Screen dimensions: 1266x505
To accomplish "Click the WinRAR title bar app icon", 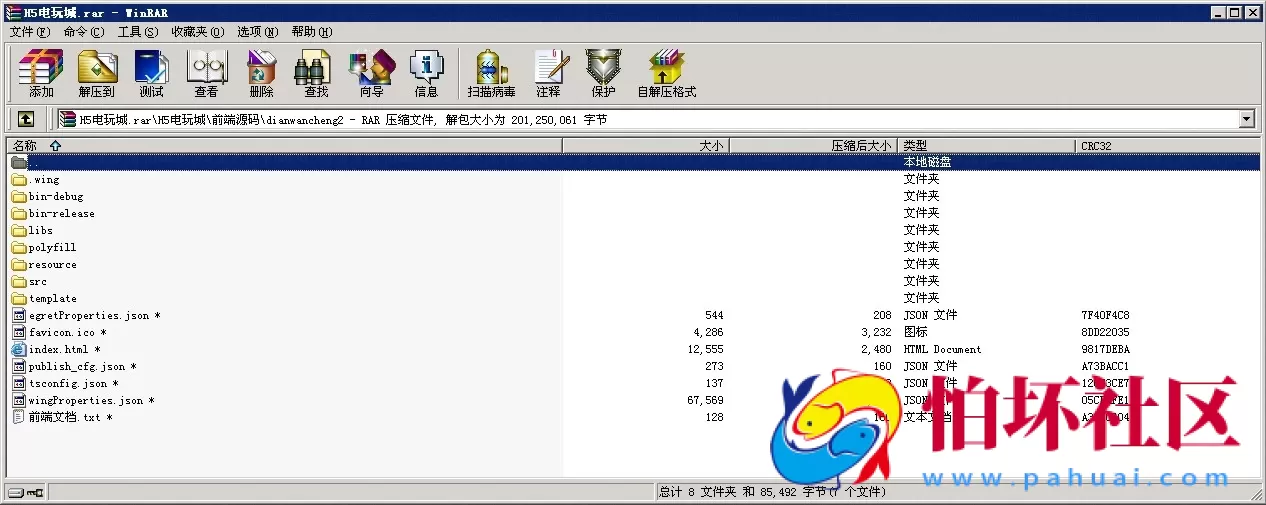I will 12,12.
